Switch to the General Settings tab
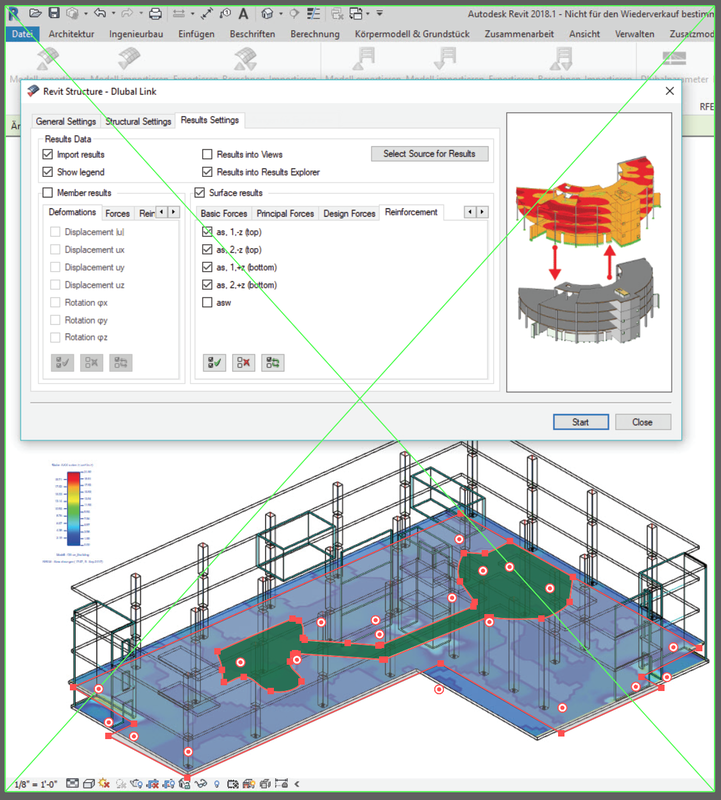This screenshot has width=721, height=800. [x=66, y=121]
